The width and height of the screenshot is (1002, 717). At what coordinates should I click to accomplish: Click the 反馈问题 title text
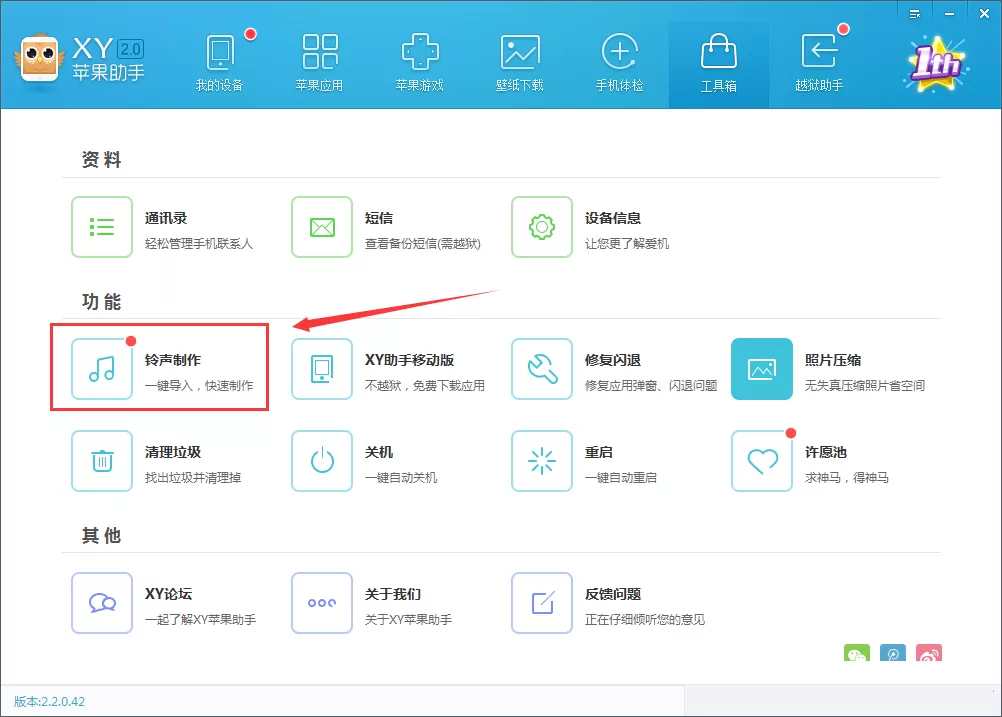click(x=613, y=594)
